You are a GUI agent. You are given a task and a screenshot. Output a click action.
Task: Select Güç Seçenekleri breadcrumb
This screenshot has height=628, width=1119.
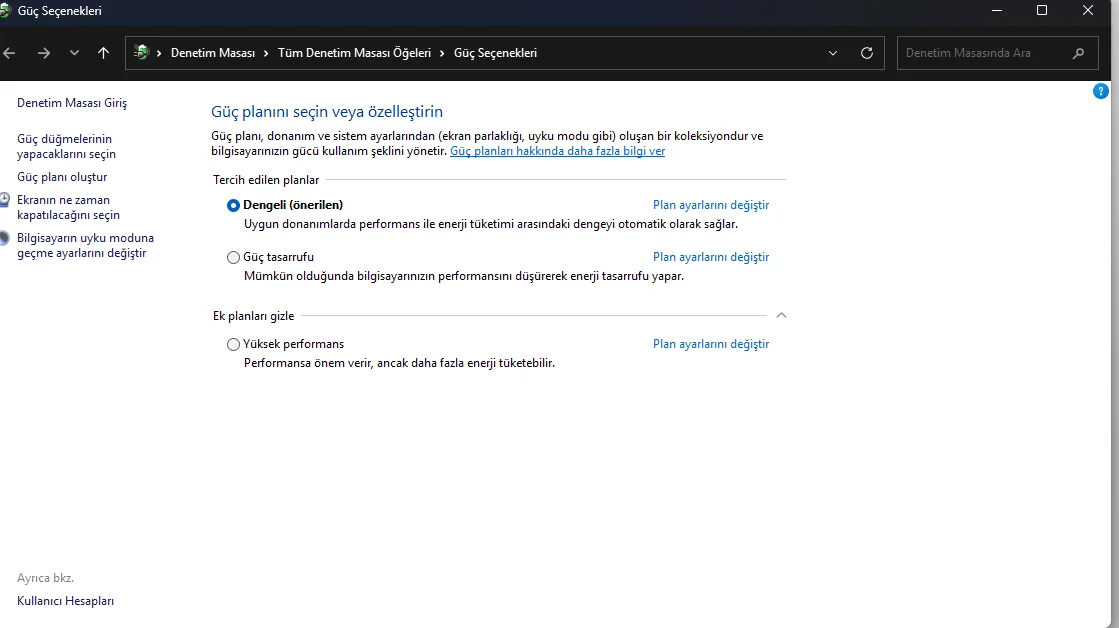pyautogui.click(x=495, y=53)
